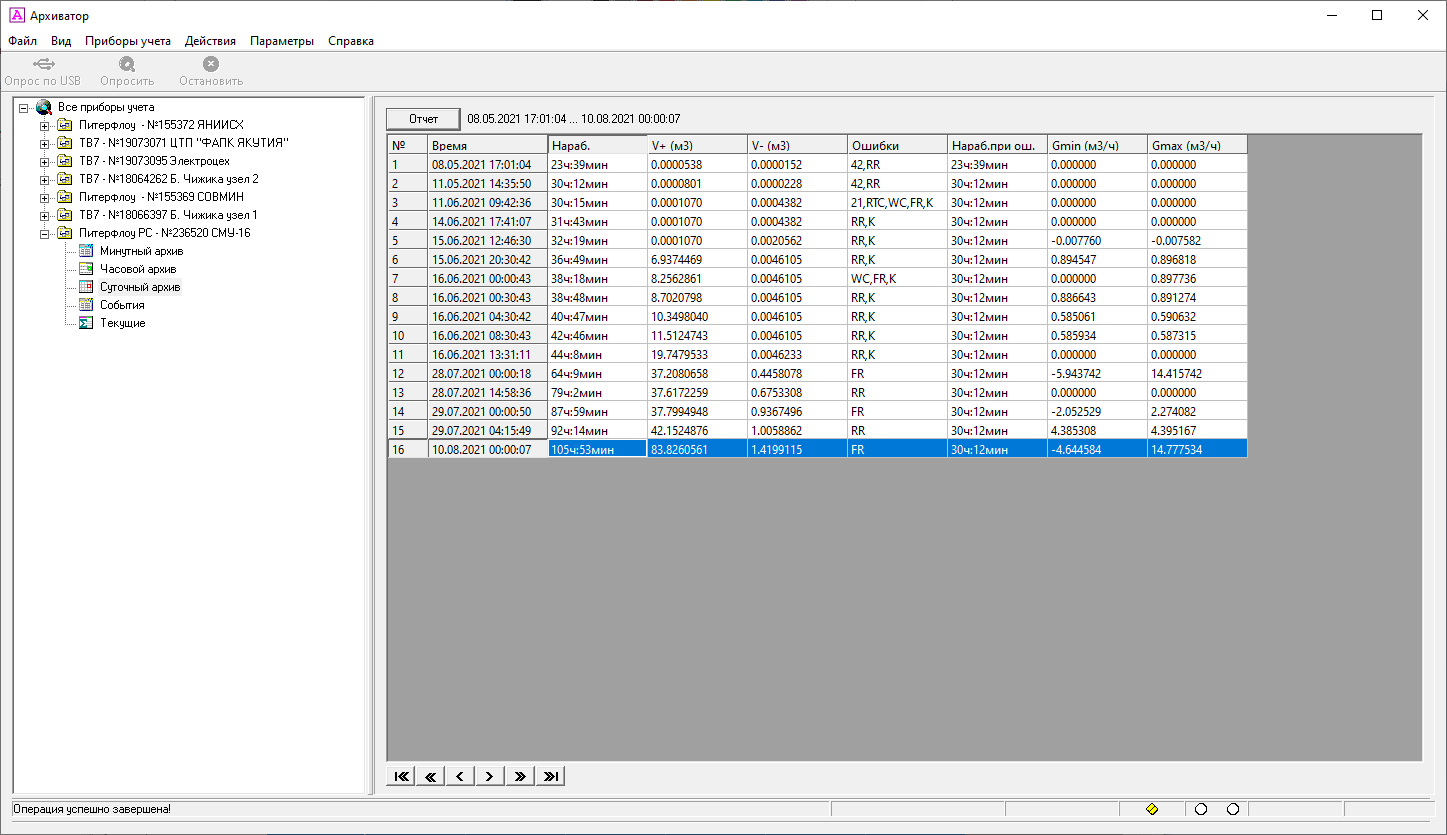Expand Питерфлоу №155369 СОВМИН node
This screenshot has height=835, width=1447.
(x=44, y=198)
